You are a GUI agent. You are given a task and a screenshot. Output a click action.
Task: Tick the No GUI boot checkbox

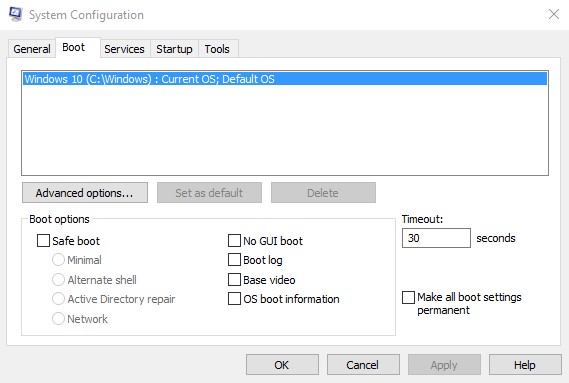coord(234,240)
